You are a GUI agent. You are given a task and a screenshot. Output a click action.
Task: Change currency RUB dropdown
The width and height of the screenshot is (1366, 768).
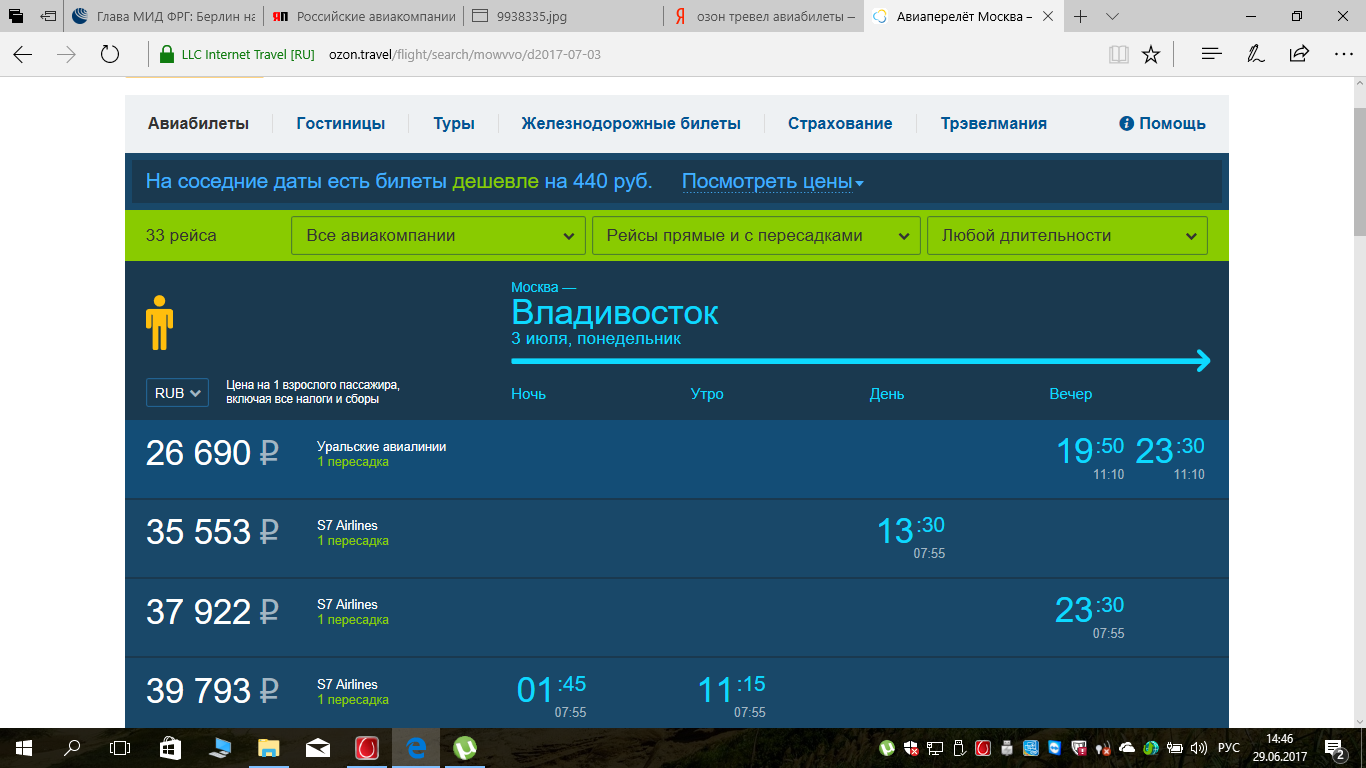(177, 393)
